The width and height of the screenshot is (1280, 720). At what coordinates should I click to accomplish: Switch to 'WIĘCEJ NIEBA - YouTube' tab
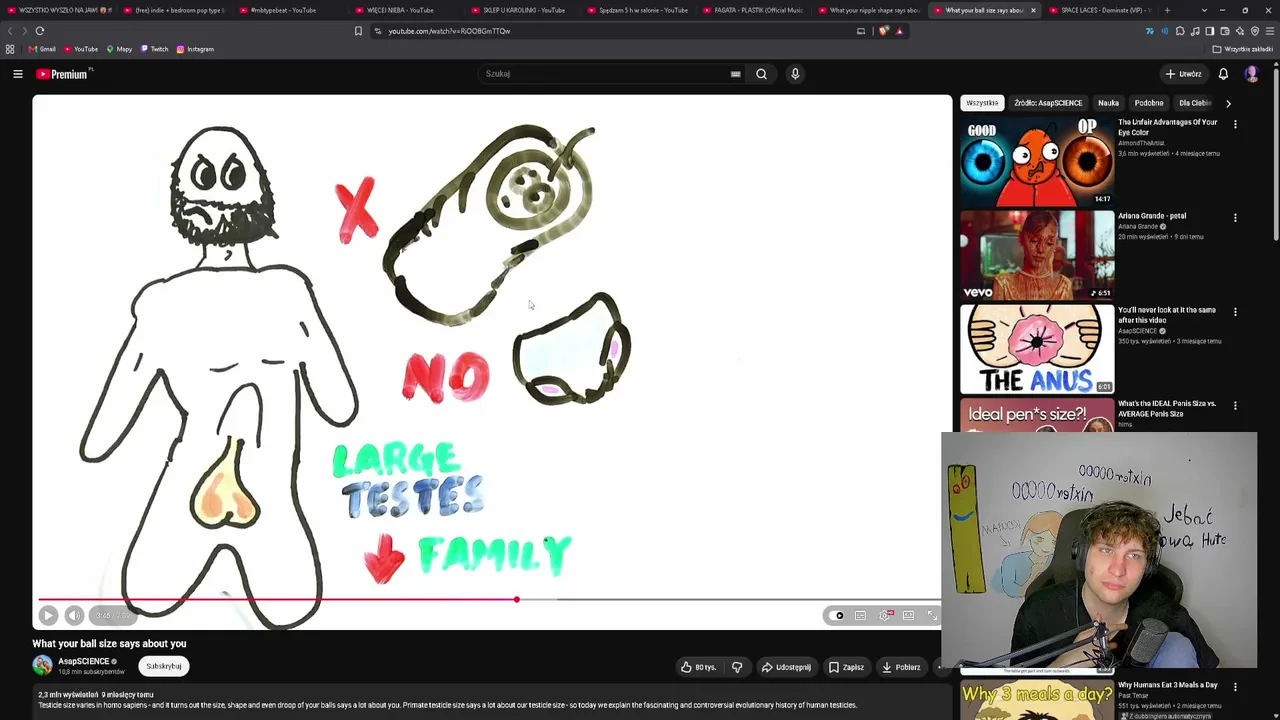(400, 10)
